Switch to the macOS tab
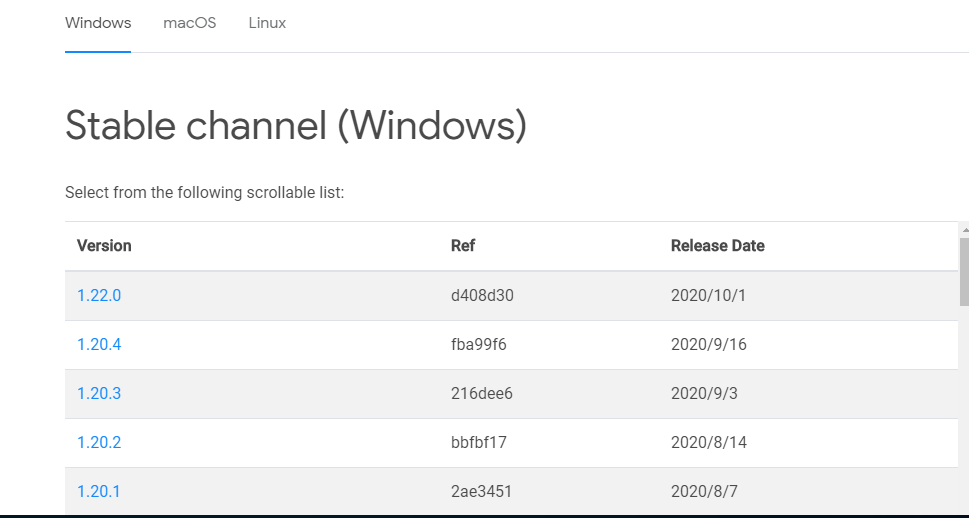Screen dimensions: 969x518 tap(190, 23)
